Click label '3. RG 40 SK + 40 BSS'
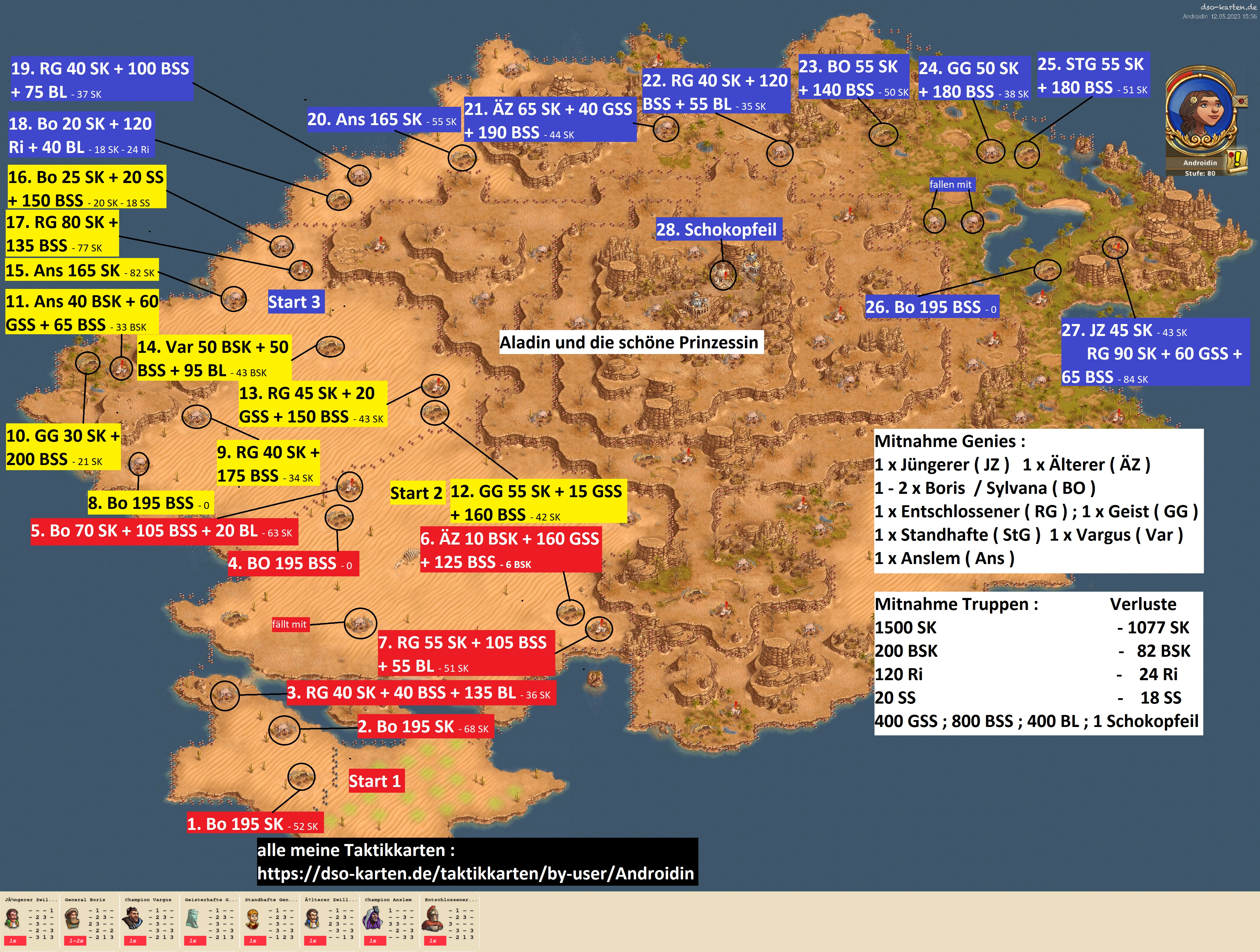Screen dimensions: 1260x952 click(x=421, y=693)
